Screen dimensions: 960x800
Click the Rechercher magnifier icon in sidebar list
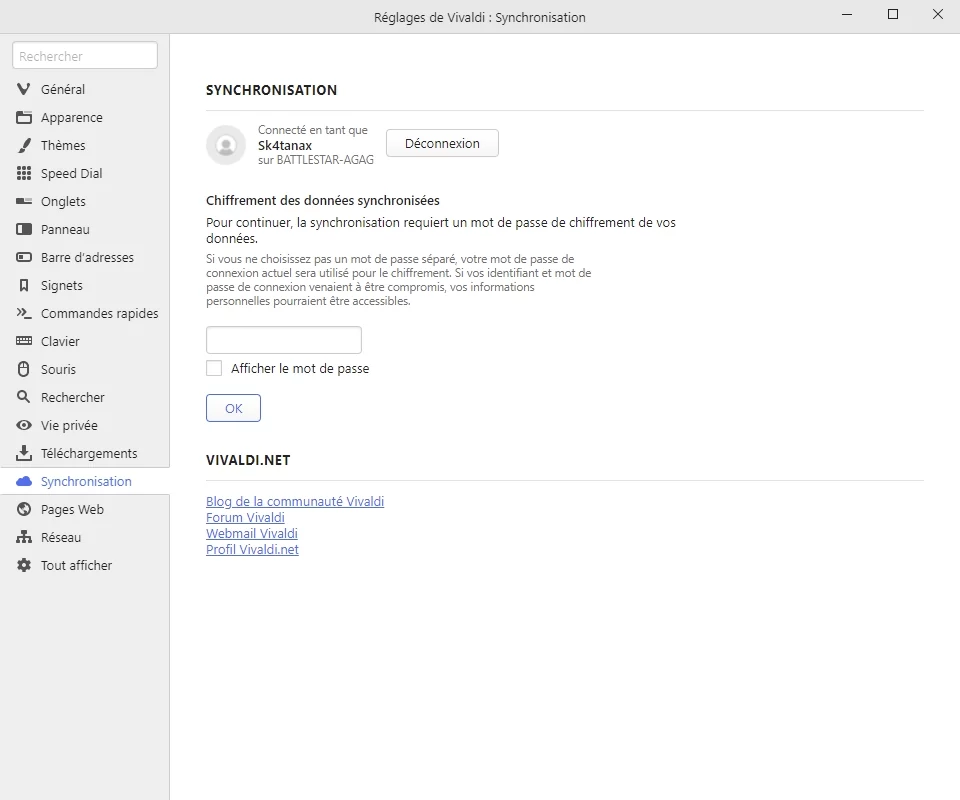coord(23,397)
